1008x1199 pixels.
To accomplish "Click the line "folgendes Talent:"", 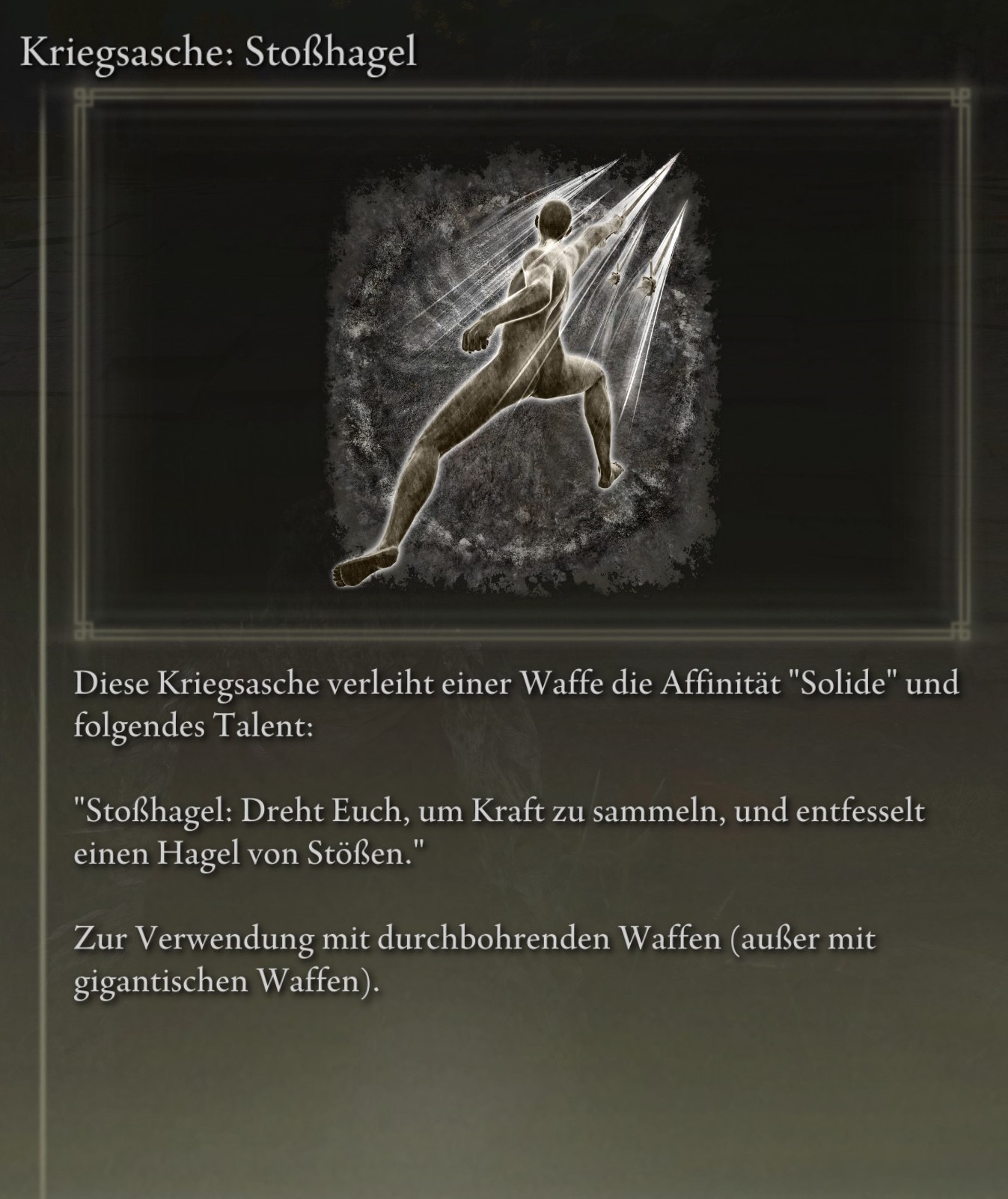I will [193, 727].
